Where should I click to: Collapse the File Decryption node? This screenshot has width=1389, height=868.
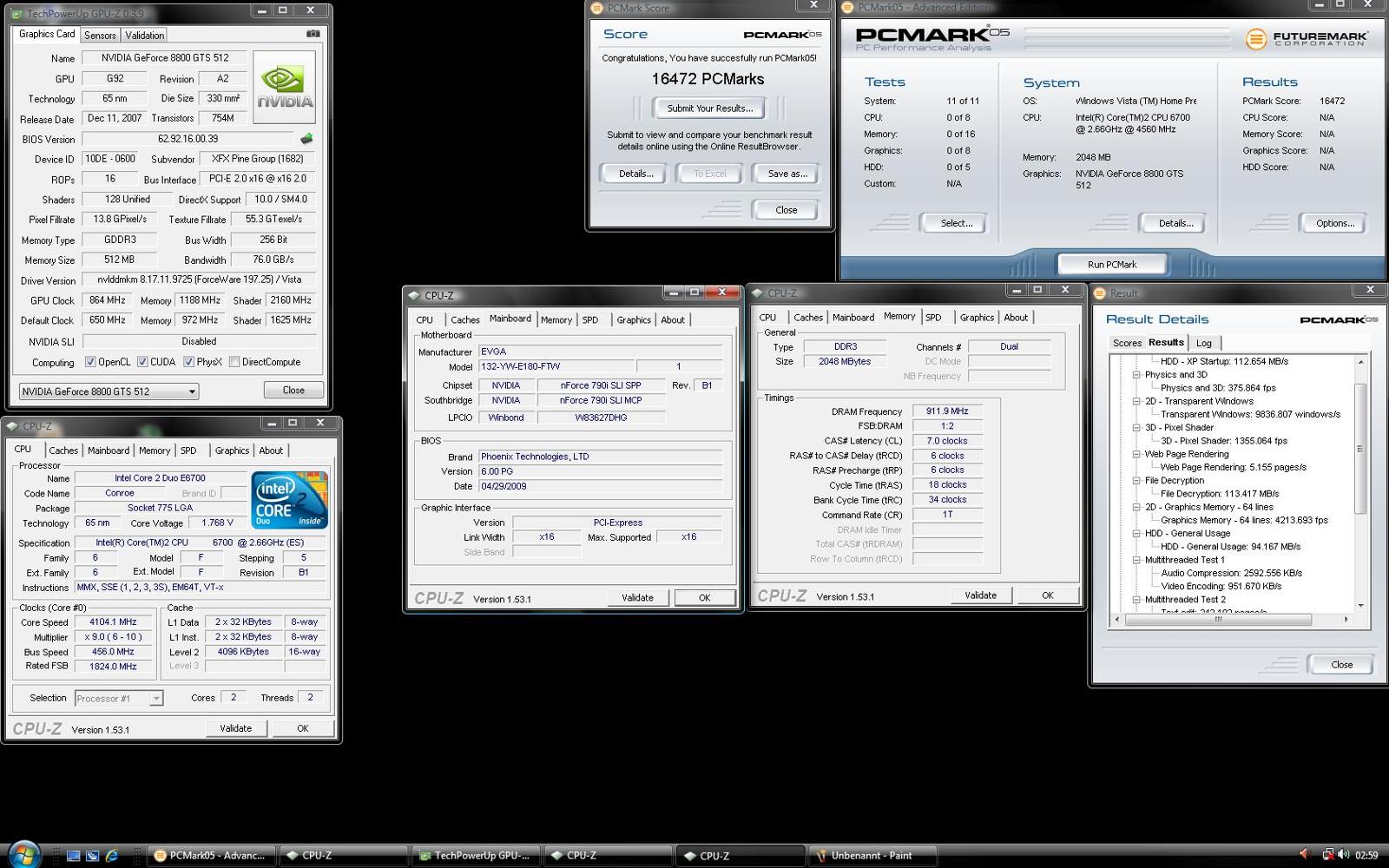pos(1136,481)
